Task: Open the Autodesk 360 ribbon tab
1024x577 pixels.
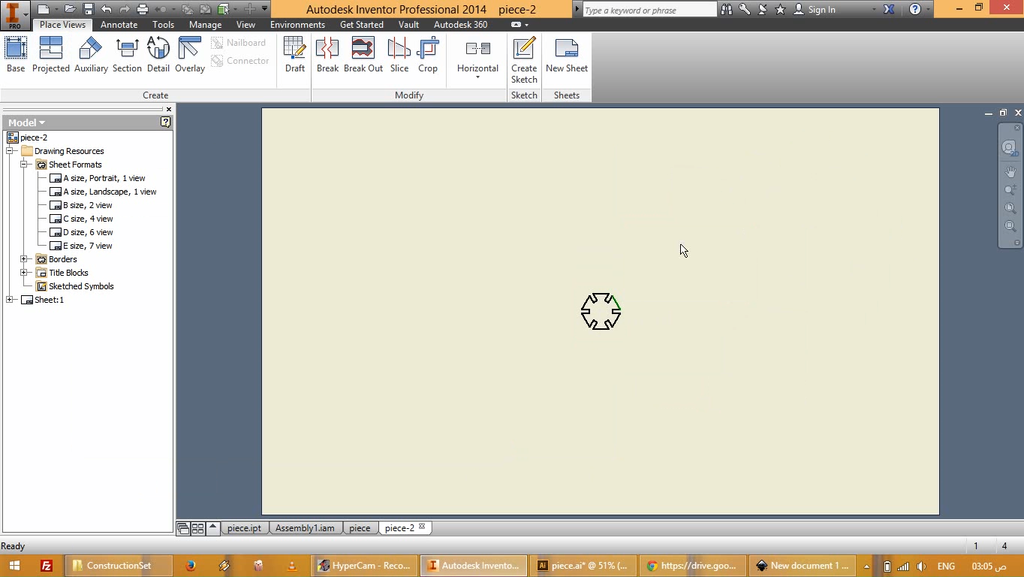Action: pyautogui.click(x=460, y=25)
